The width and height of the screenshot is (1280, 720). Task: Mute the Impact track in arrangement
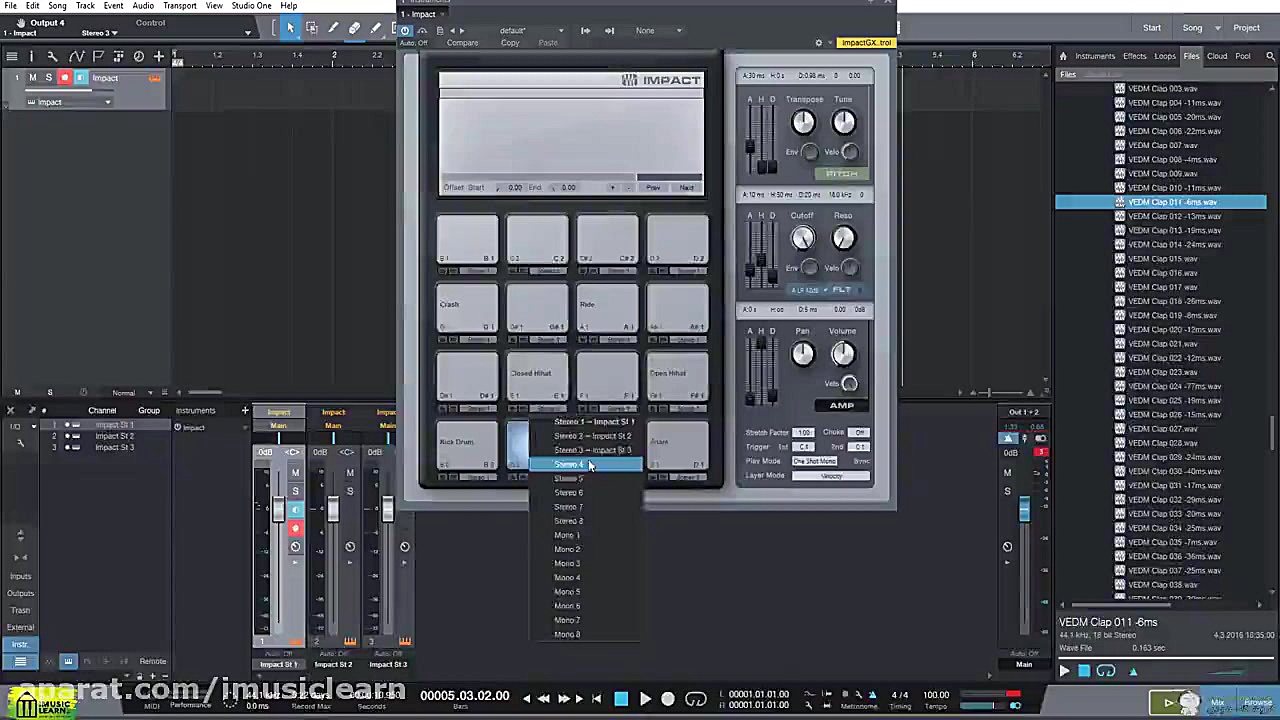[33, 78]
